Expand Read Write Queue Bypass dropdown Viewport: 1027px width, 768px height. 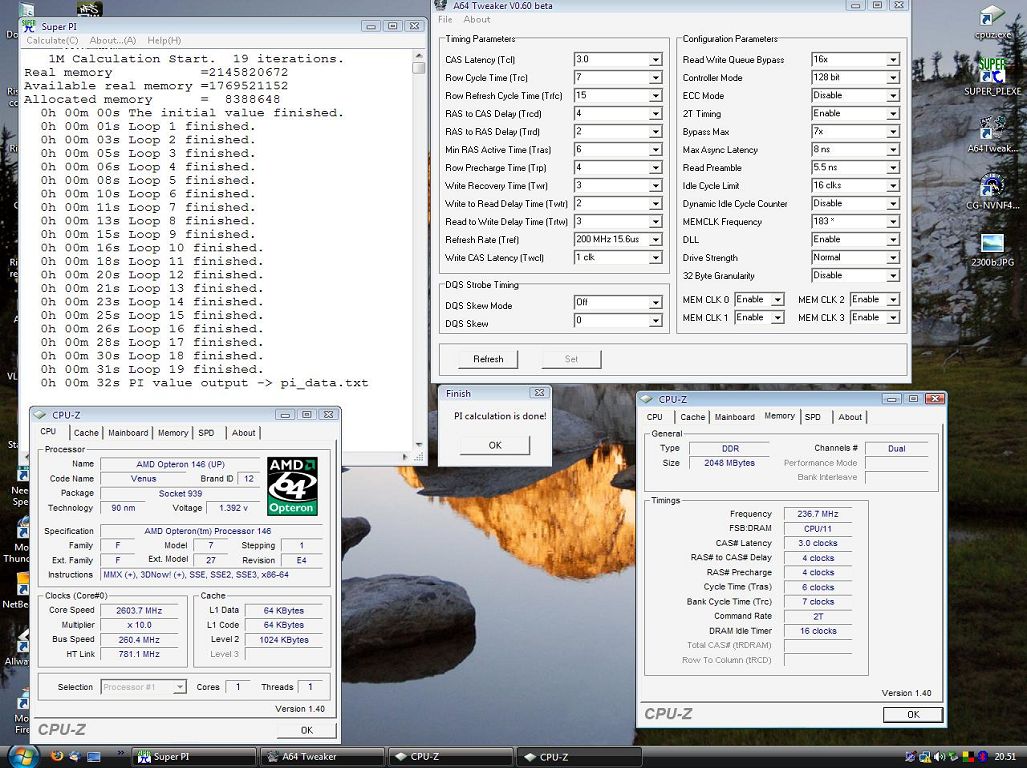893,60
